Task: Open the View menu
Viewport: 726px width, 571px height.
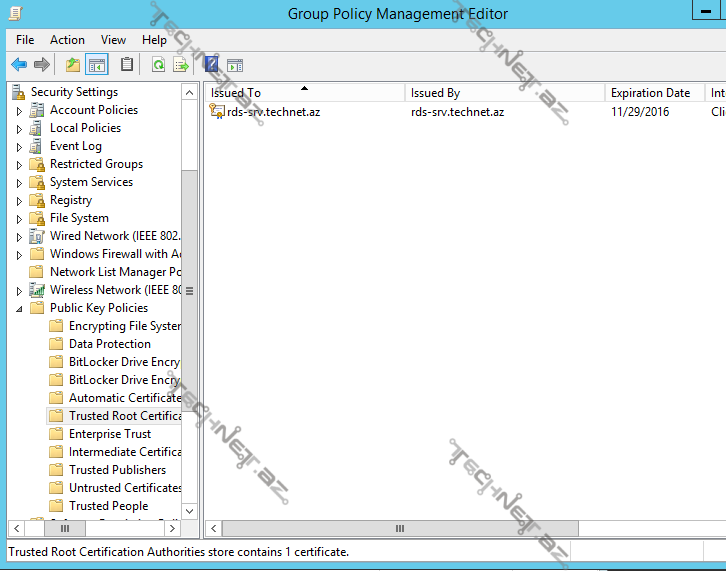Action: click(113, 40)
